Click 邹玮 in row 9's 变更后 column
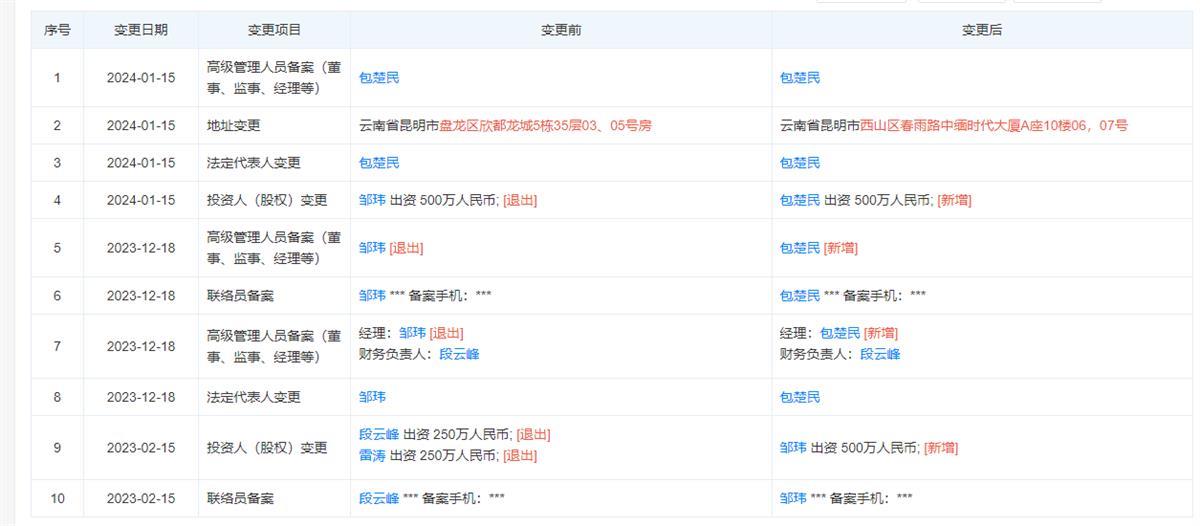This screenshot has width=1200, height=526. (793, 448)
